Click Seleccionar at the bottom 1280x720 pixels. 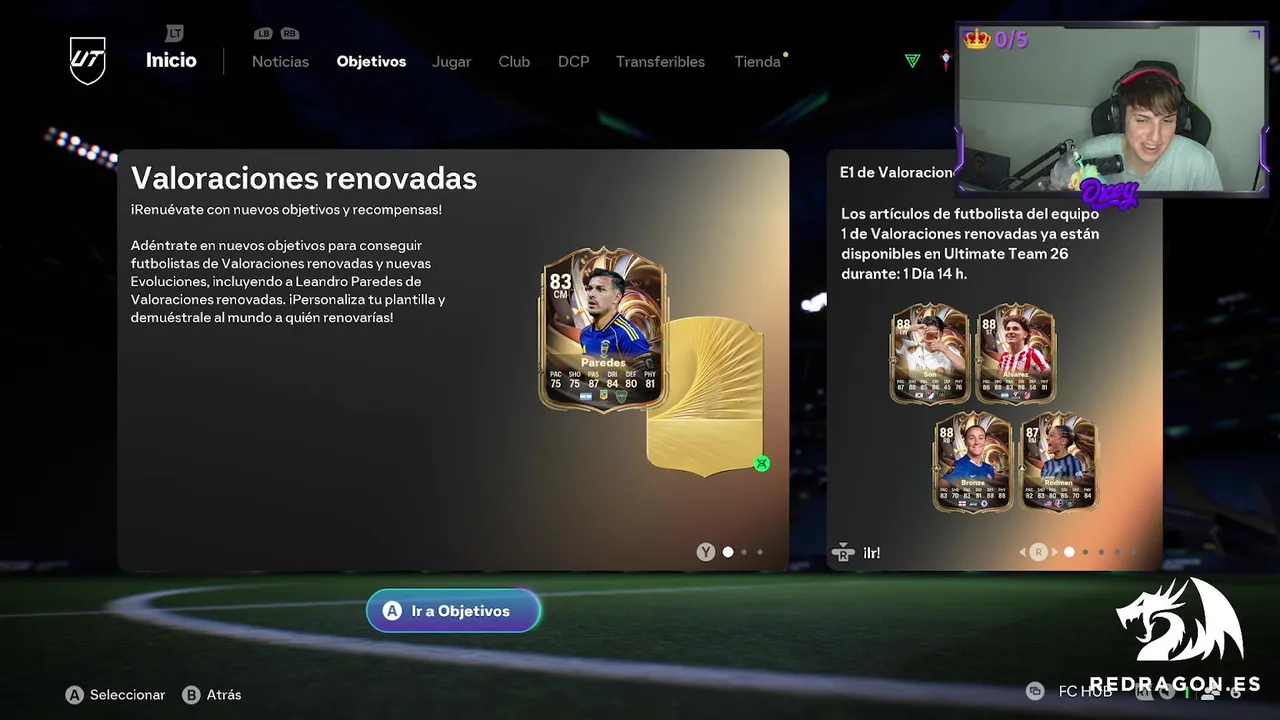tap(127, 695)
